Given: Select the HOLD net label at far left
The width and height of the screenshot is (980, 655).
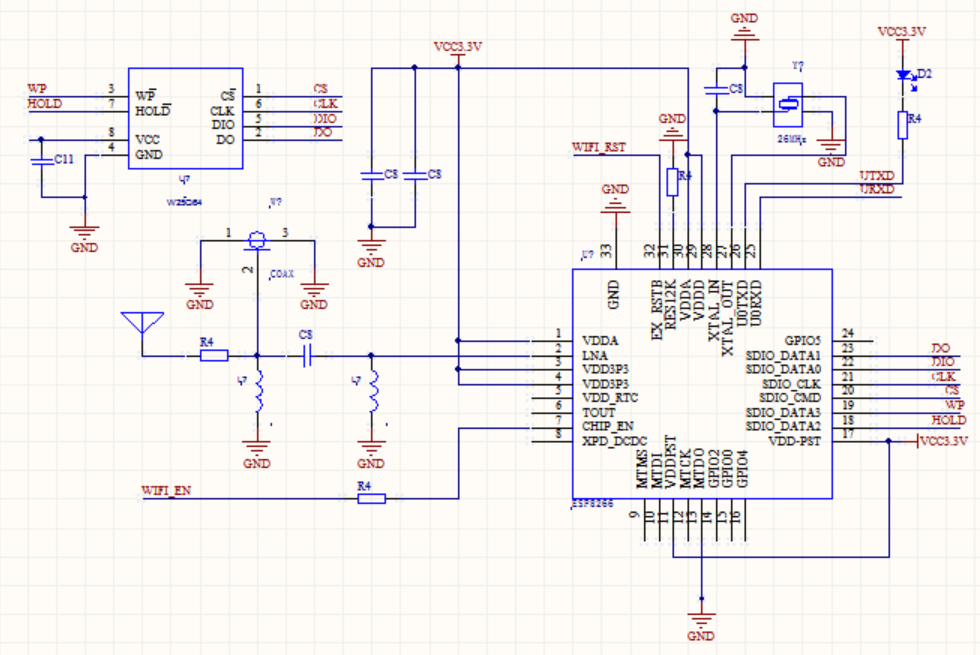Looking at the screenshot, I should tap(44, 103).
